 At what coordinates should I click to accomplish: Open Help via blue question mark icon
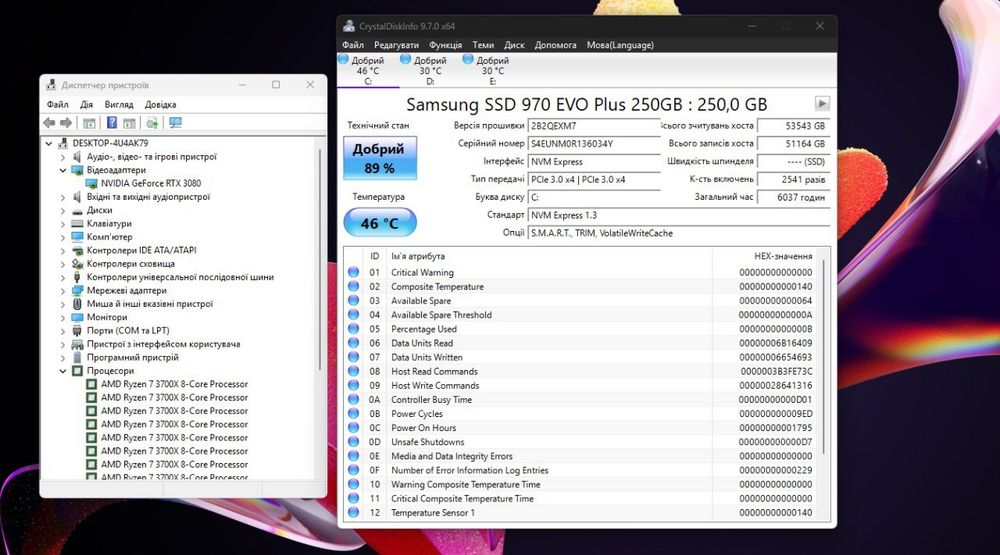(x=112, y=122)
